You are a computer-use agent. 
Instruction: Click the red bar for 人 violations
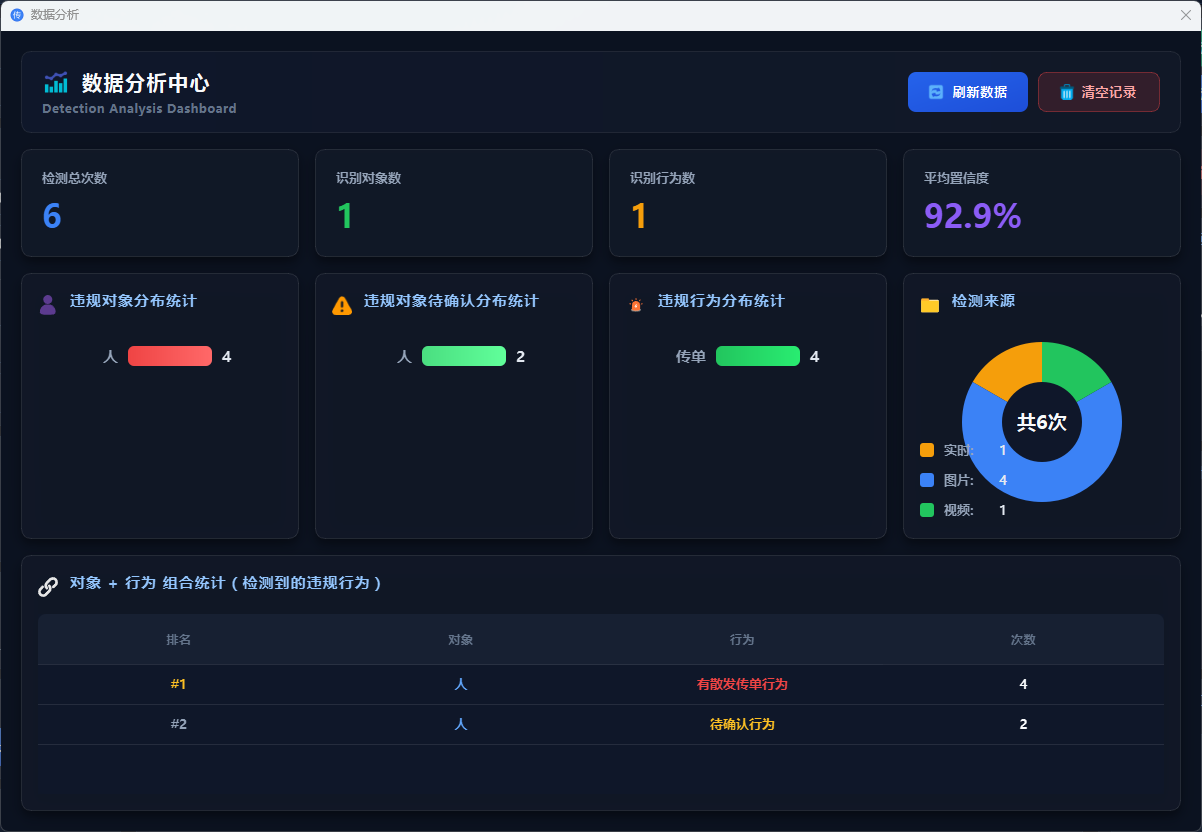(x=170, y=356)
